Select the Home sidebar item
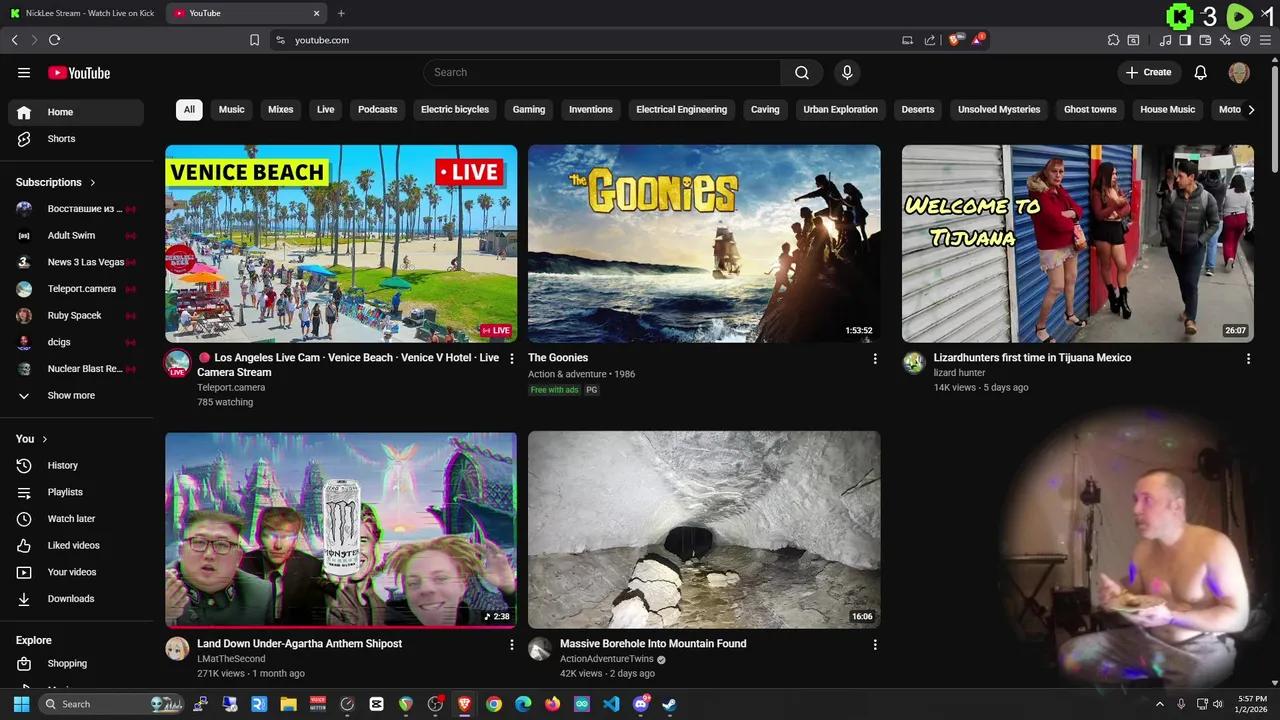This screenshot has height=720, width=1280. click(x=76, y=112)
